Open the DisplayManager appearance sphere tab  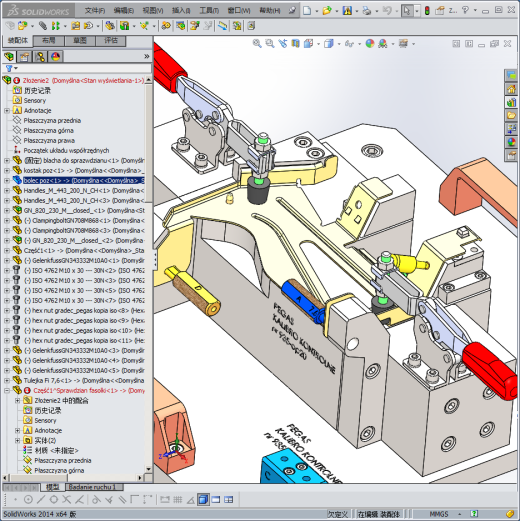pos(55,57)
